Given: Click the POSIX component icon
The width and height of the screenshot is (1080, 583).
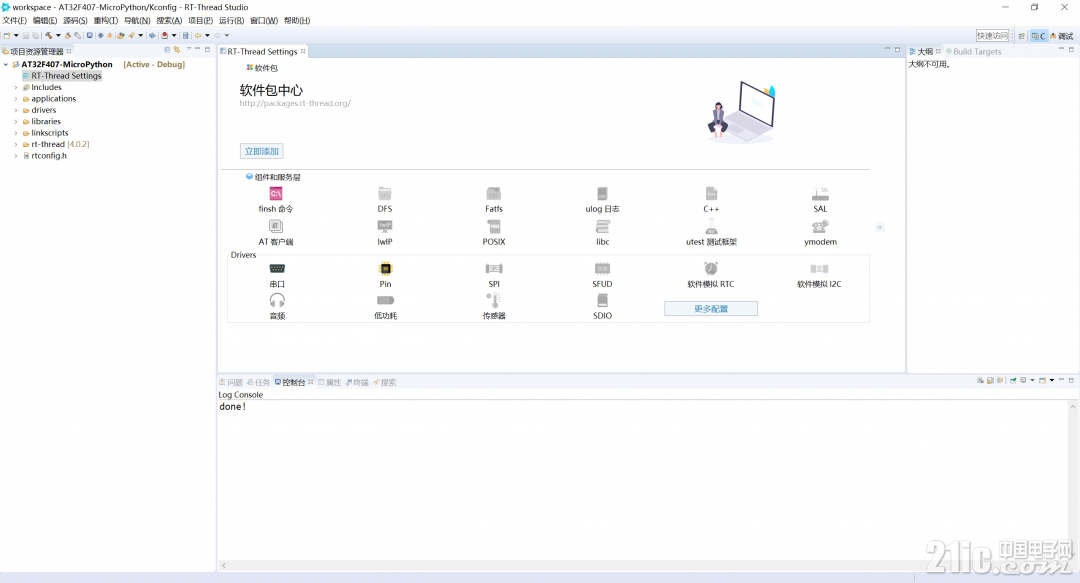Looking at the screenshot, I should (494, 226).
